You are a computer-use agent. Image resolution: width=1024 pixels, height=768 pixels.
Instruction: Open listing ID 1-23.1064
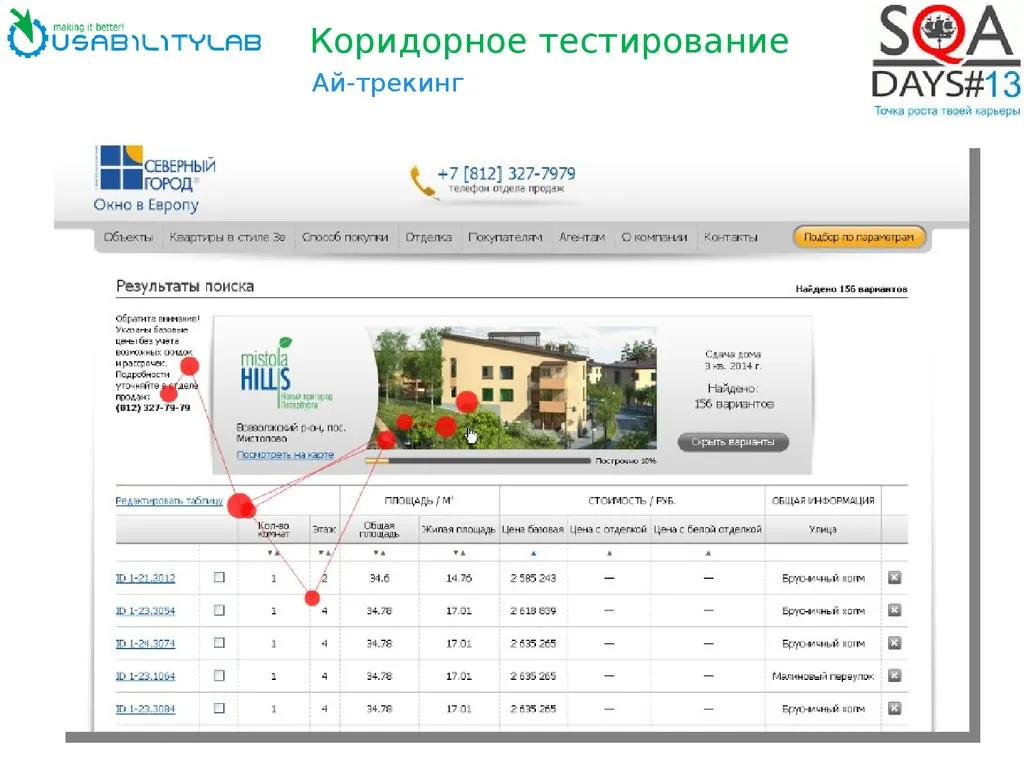click(146, 676)
